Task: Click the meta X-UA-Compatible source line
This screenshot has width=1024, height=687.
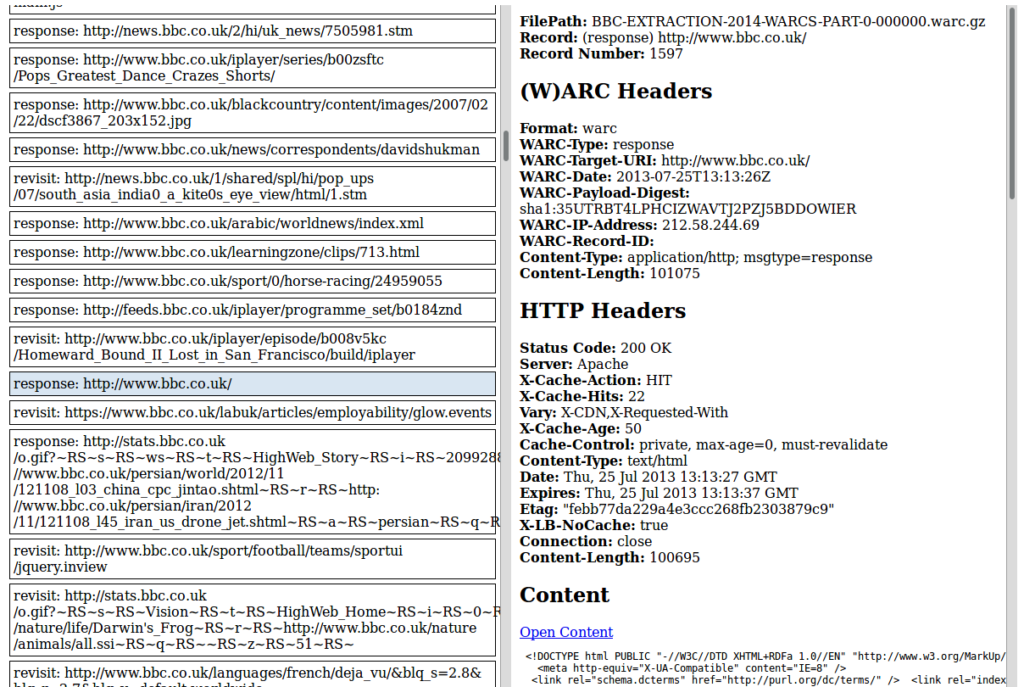Action: click(x=692, y=668)
